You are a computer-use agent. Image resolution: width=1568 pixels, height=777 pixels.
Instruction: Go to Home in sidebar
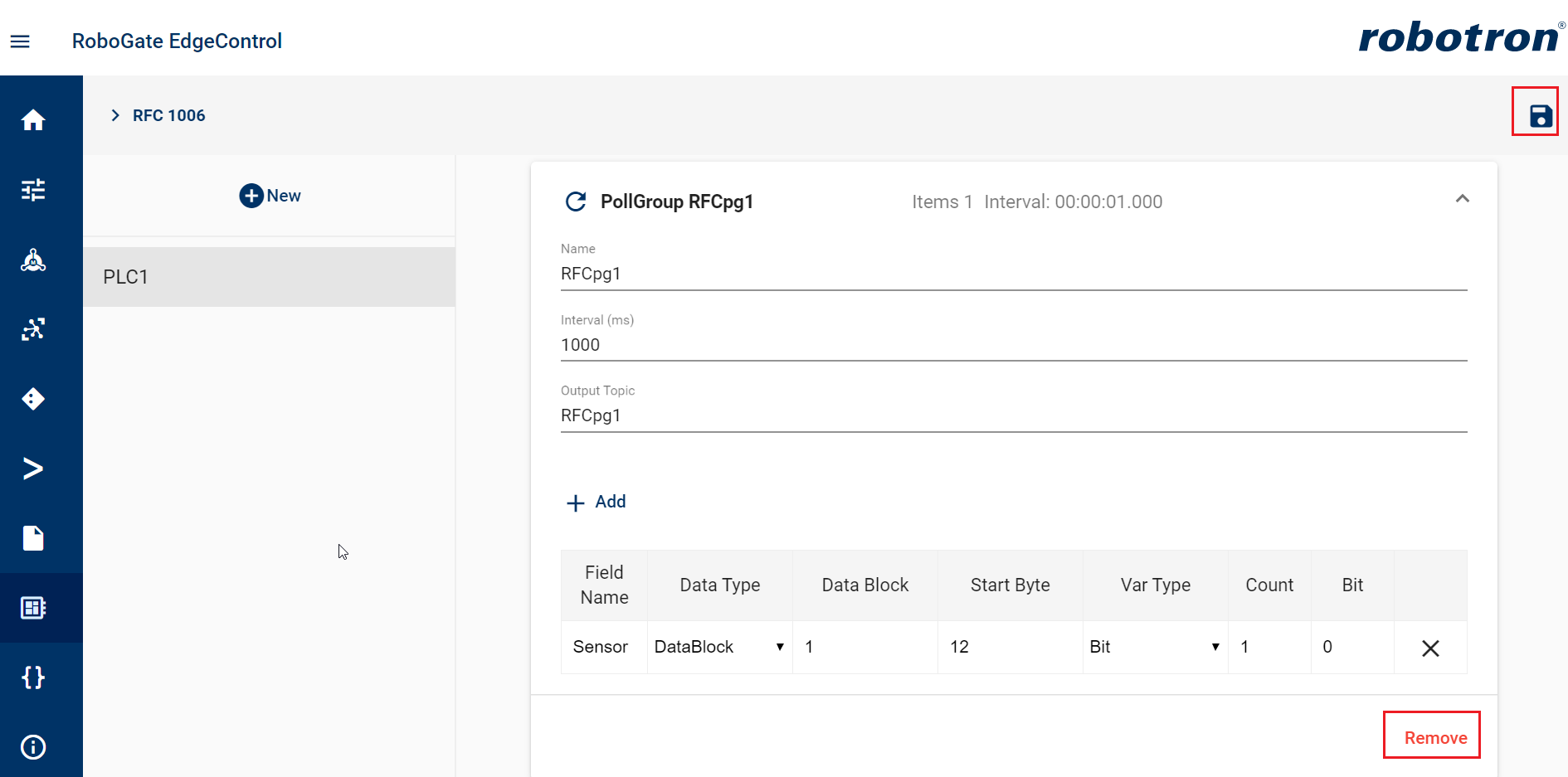[x=33, y=120]
